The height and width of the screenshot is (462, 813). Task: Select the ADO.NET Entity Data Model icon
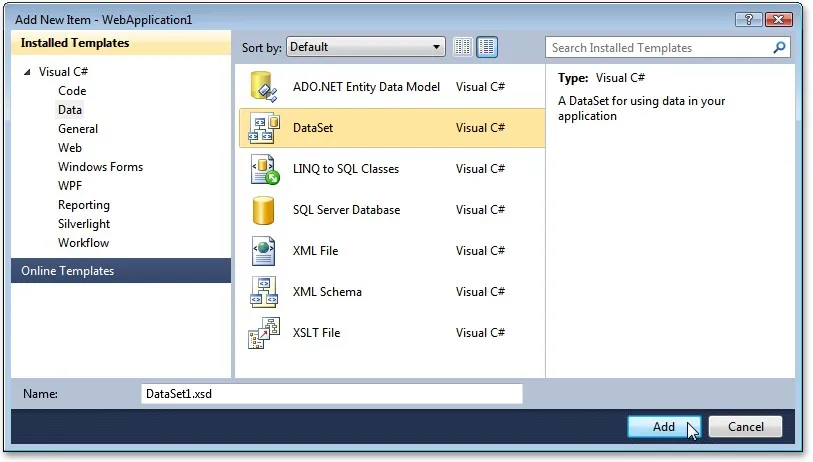click(264, 87)
